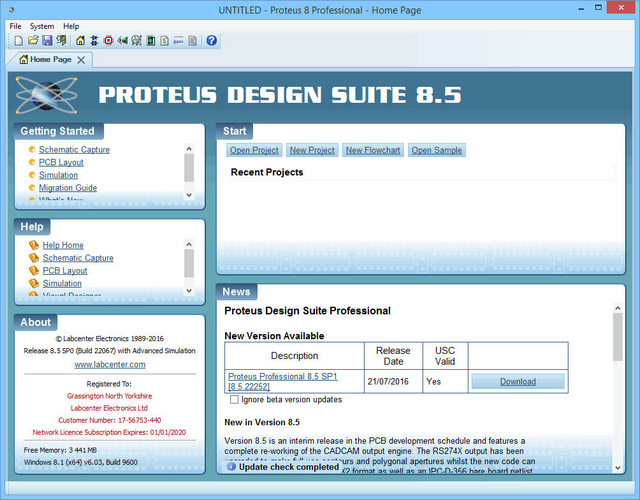This screenshot has width=640, height=500.
Task: Click the 'Recent Projects' heading
Action: [267, 172]
